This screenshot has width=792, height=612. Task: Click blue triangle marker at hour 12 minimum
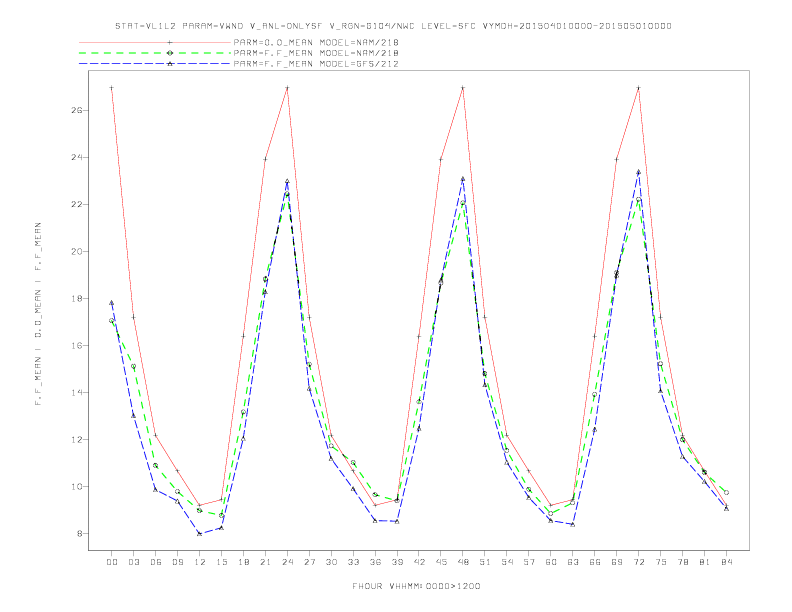tap(200, 534)
